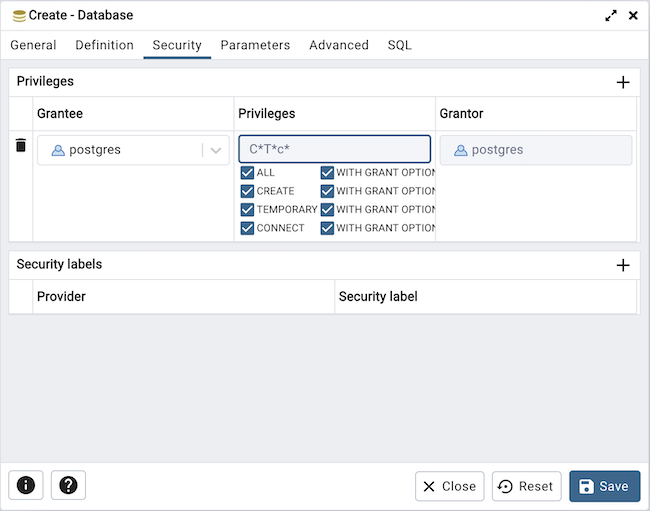The image size is (650, 511).
Task: Open the postgres grantee combo box
Action: 120,150
